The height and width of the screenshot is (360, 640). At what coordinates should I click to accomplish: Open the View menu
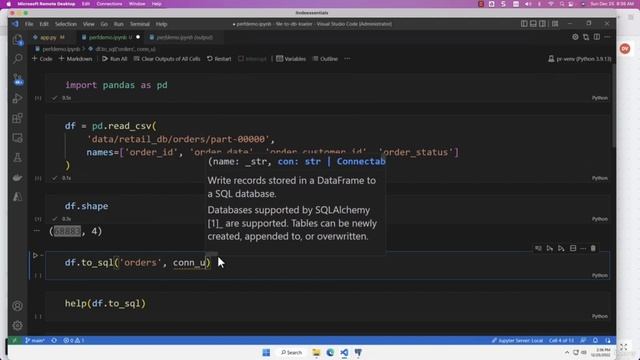click(89, 24)
